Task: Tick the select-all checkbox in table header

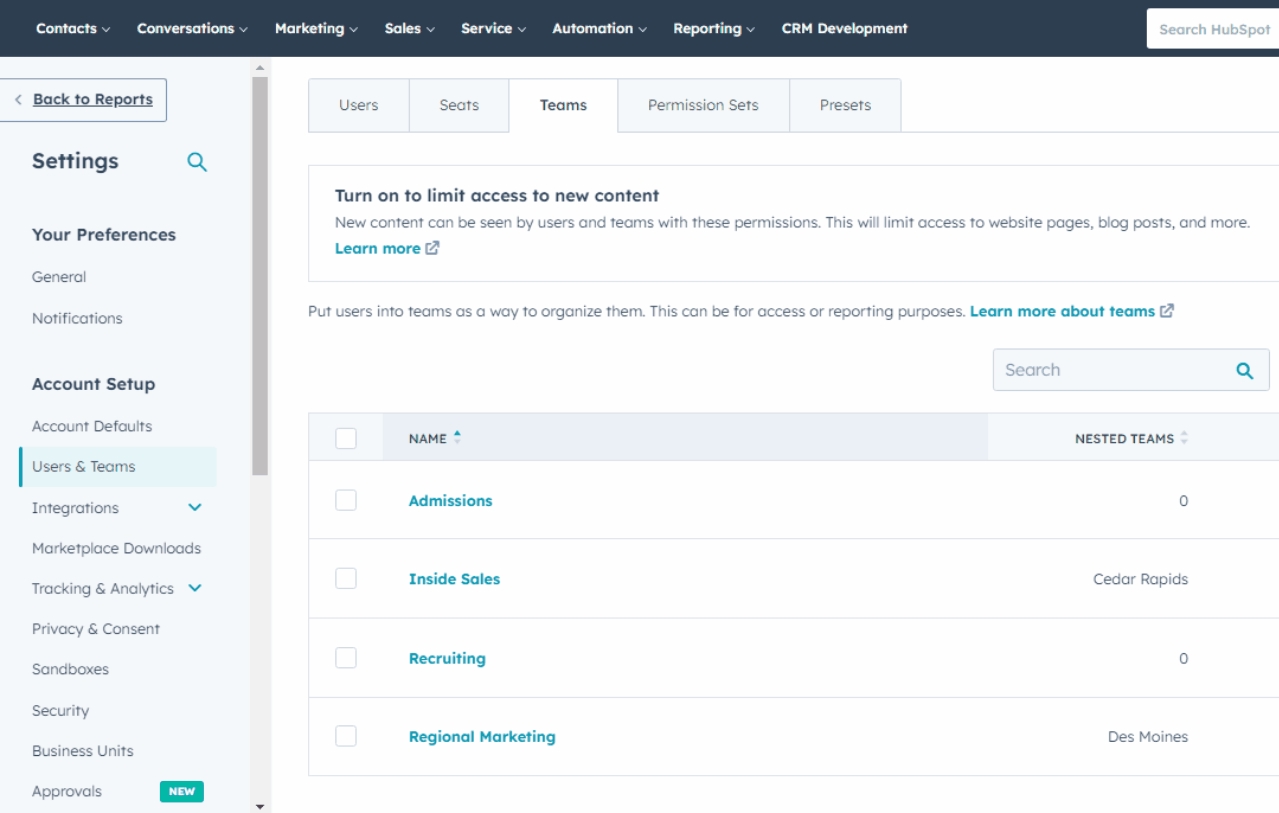Action: (346, 438)
